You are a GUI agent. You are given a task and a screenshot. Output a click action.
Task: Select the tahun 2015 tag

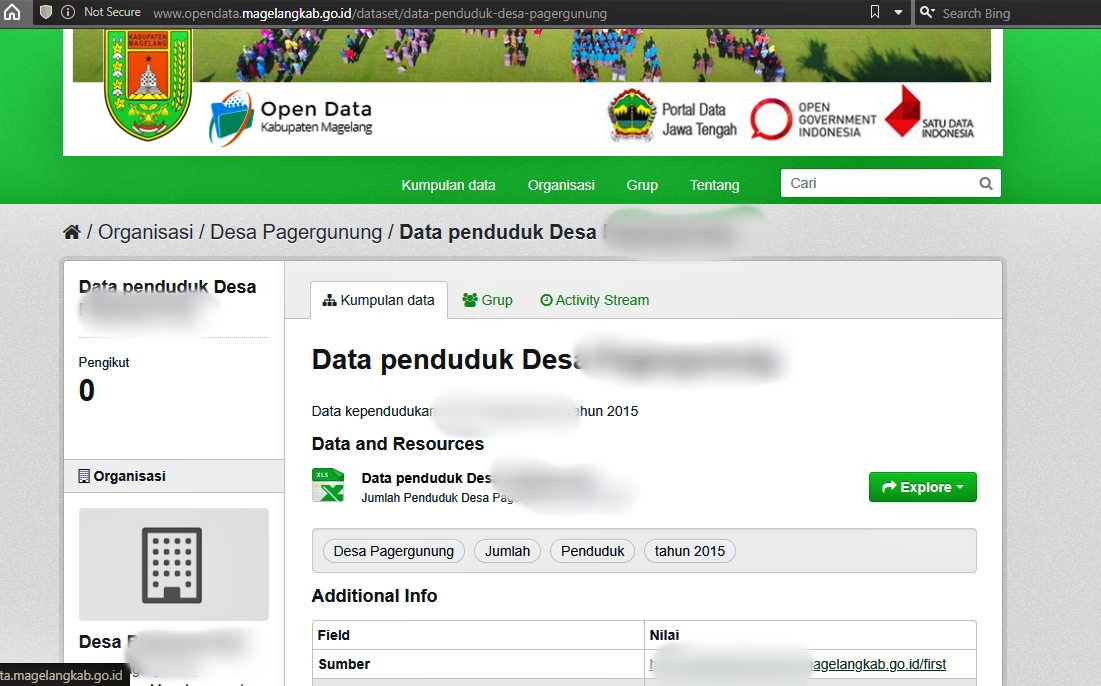[689, 551]
